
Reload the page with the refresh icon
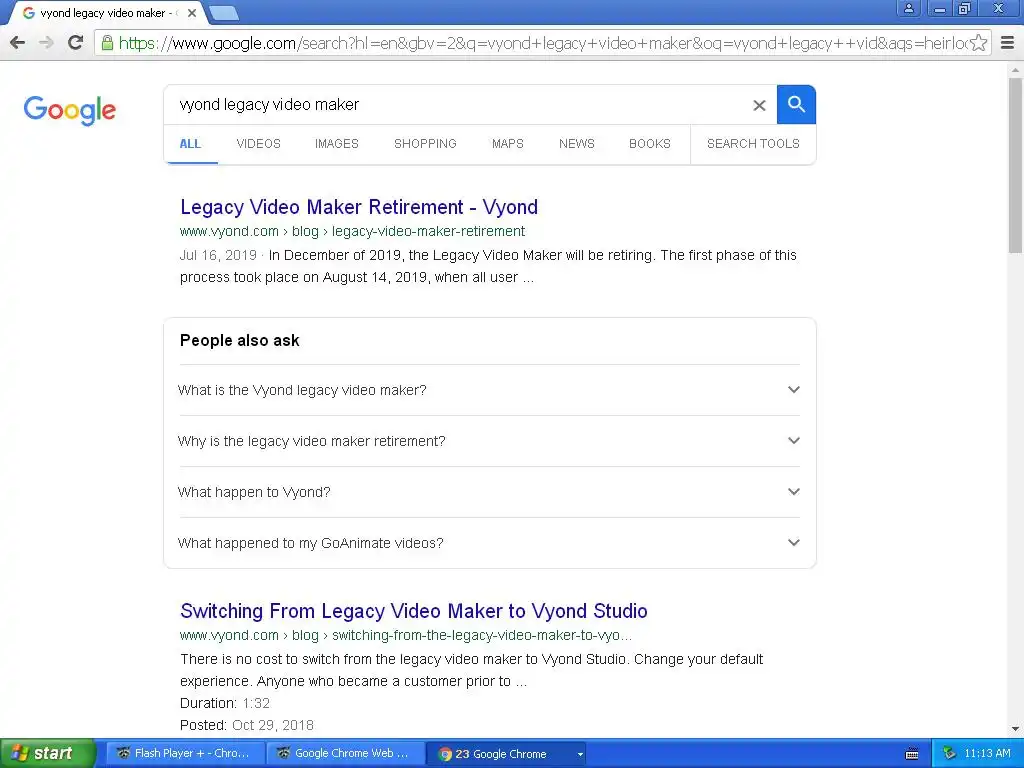(76, 43)
